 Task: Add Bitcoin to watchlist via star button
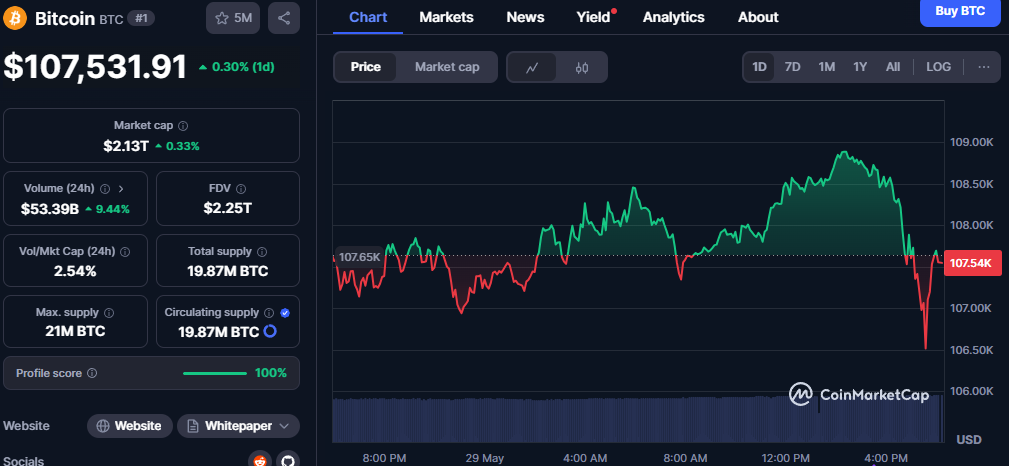point(233,18)
